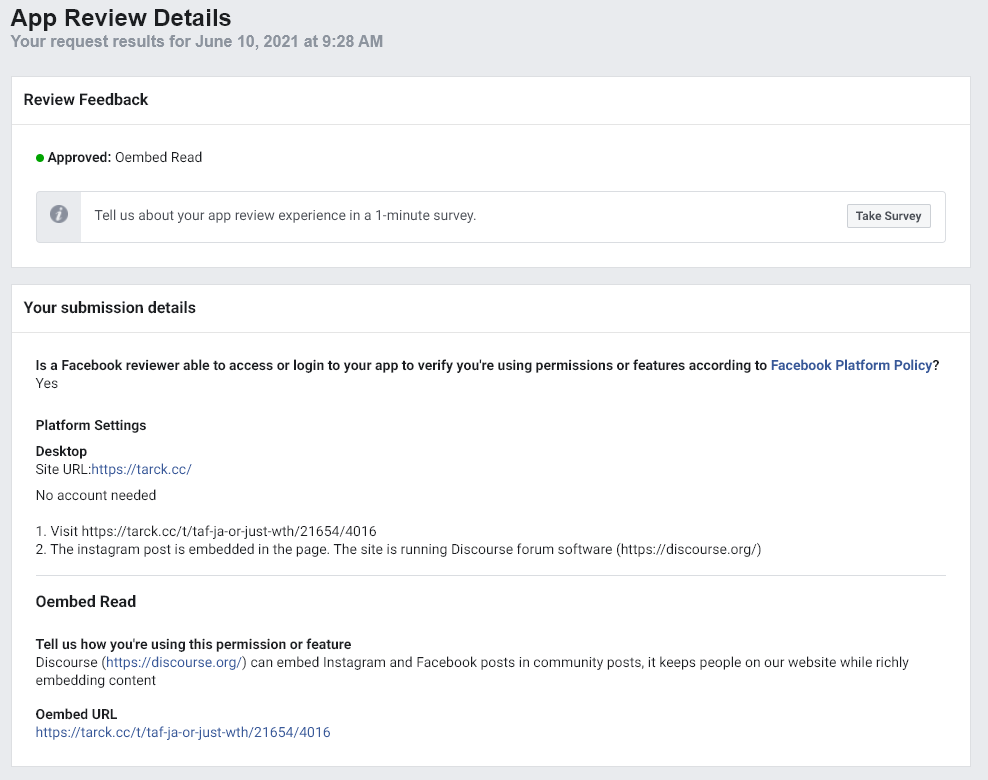Click the survey prompt sentence
The width and height of the screenshot is (988, 780).
coord(285,215)
